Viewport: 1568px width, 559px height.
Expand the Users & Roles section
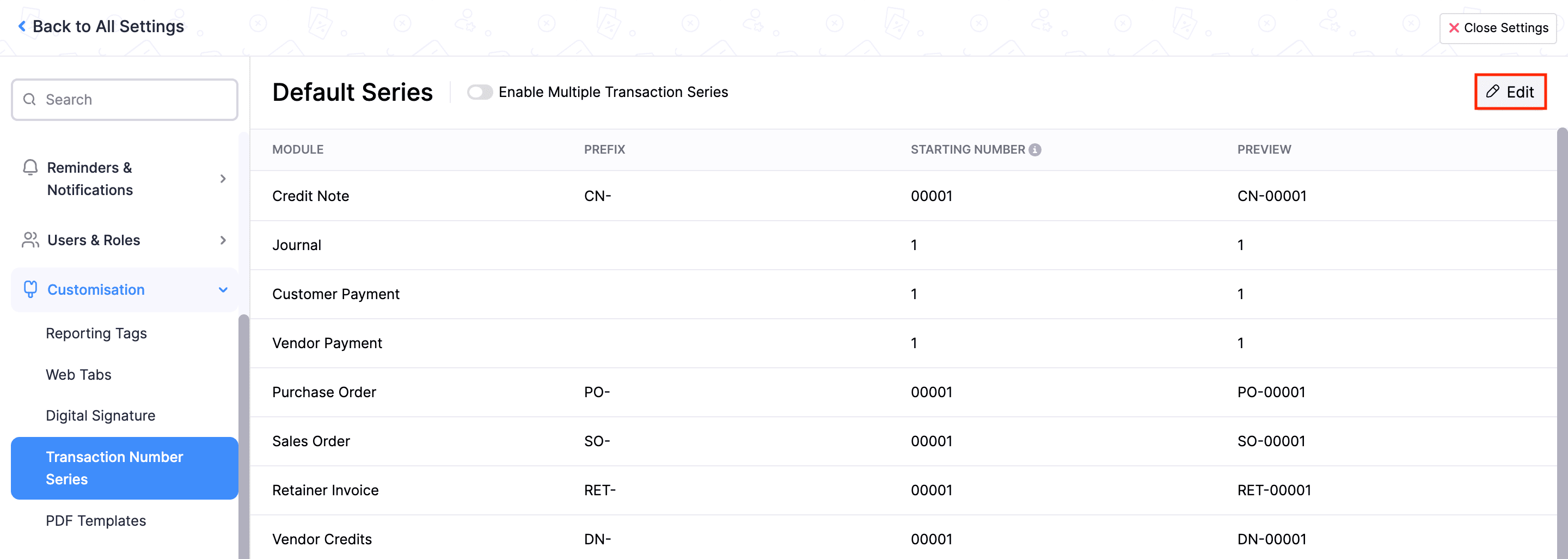[x=223, y=240]
